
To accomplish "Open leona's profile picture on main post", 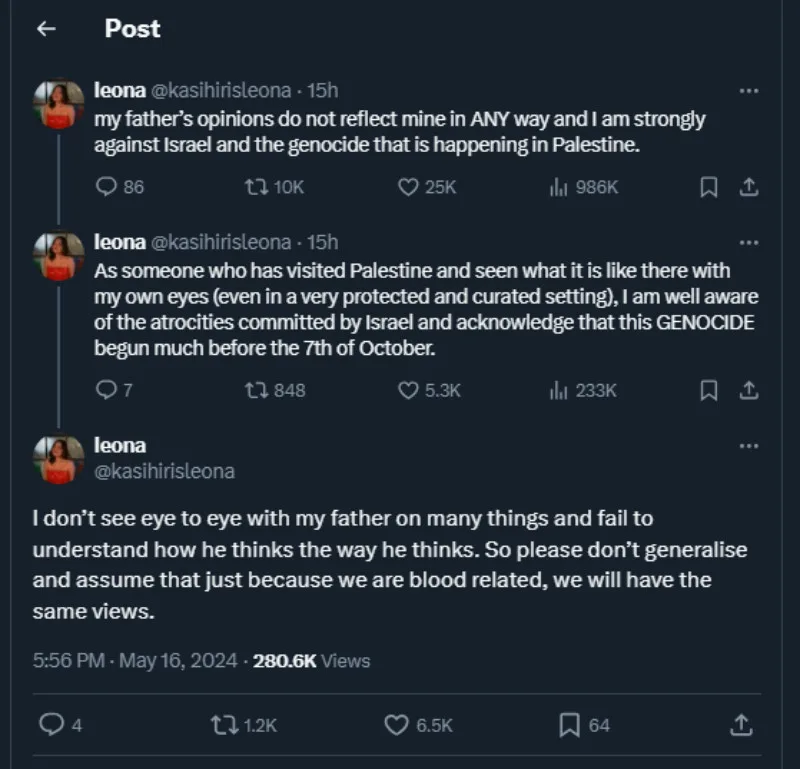I will pos(59,459).
